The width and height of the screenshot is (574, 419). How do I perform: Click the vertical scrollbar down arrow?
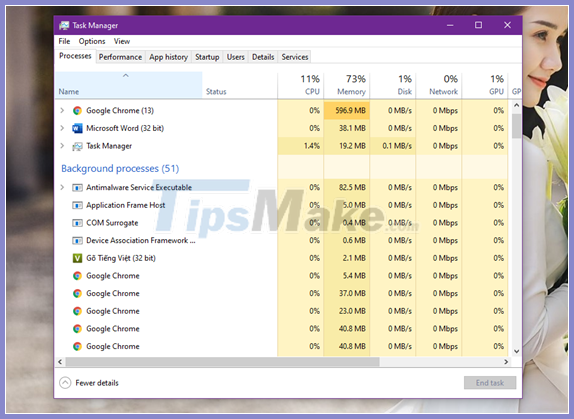click(x=517, y=351)
